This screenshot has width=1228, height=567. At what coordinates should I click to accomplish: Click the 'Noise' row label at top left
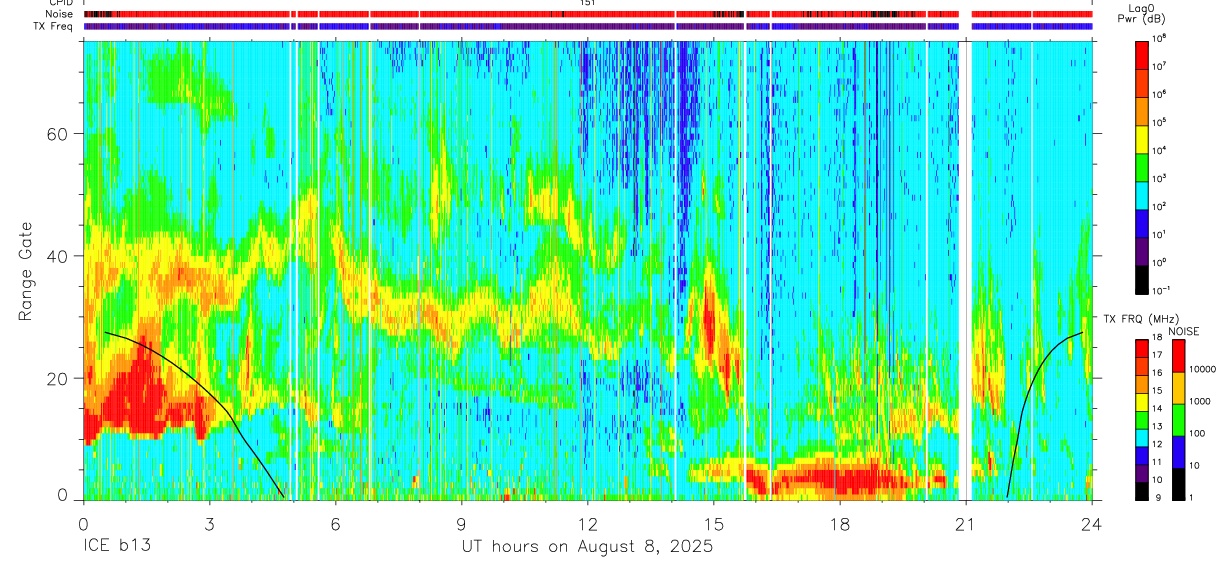60,15
